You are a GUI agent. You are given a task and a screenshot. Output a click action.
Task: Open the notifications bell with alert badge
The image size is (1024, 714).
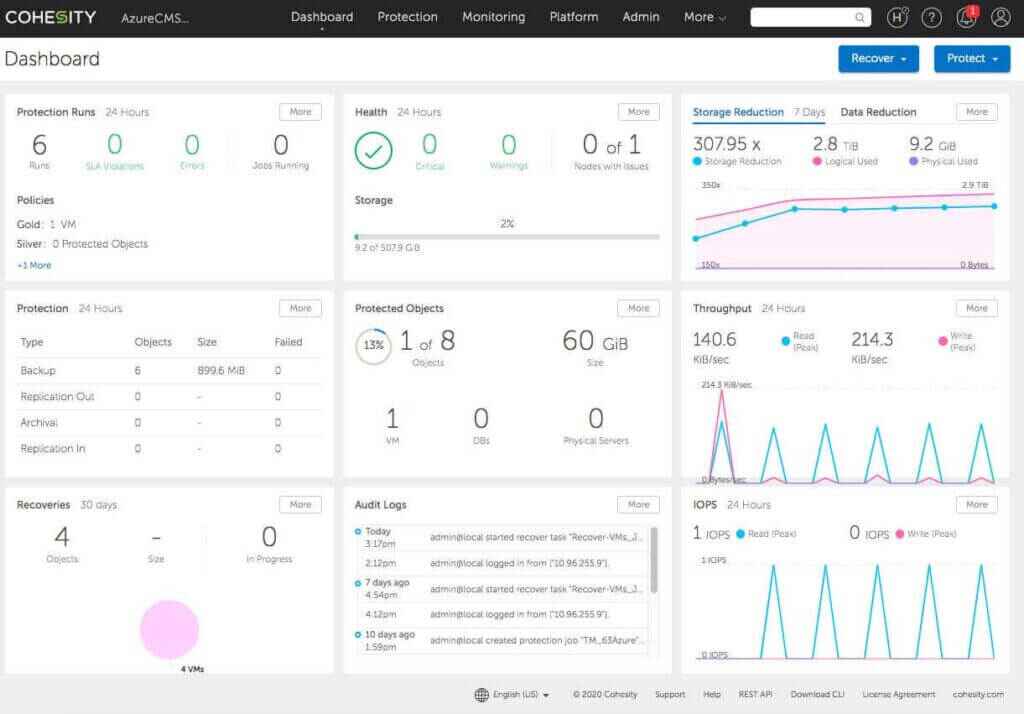pyautogui.click(x=966, y=17)
